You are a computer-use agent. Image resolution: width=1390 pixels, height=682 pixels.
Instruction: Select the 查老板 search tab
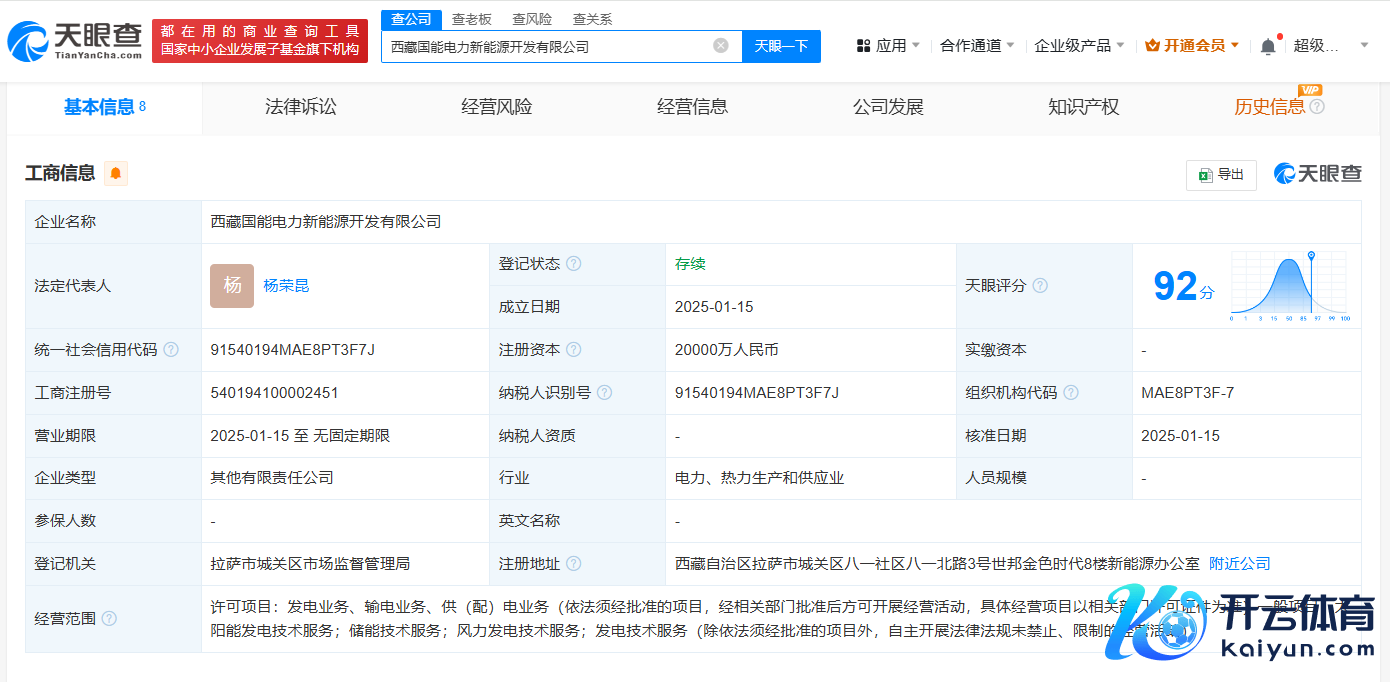(x=472, y=19)
